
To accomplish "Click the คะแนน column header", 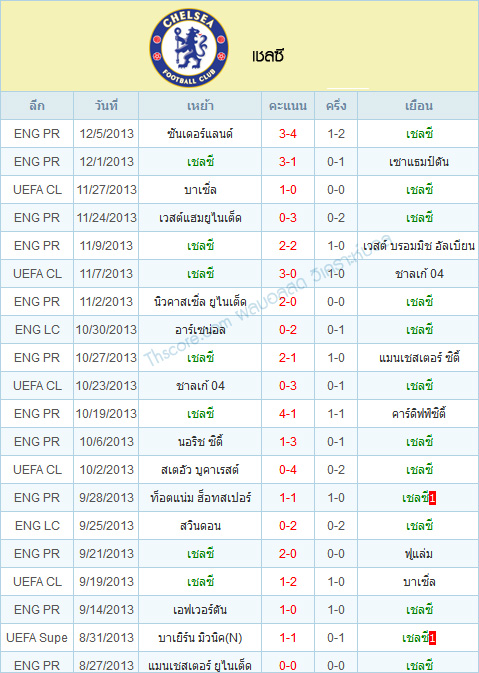I will pyautogui.click(x=288, y=106).
